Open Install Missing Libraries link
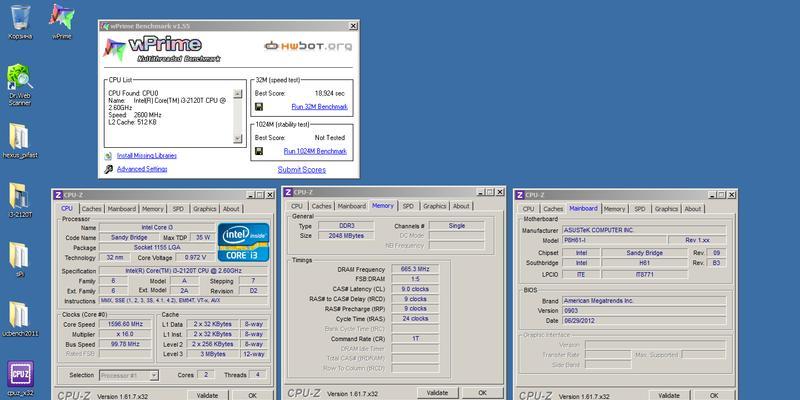This screenshot has width=800, height=400. pos(146,156)
